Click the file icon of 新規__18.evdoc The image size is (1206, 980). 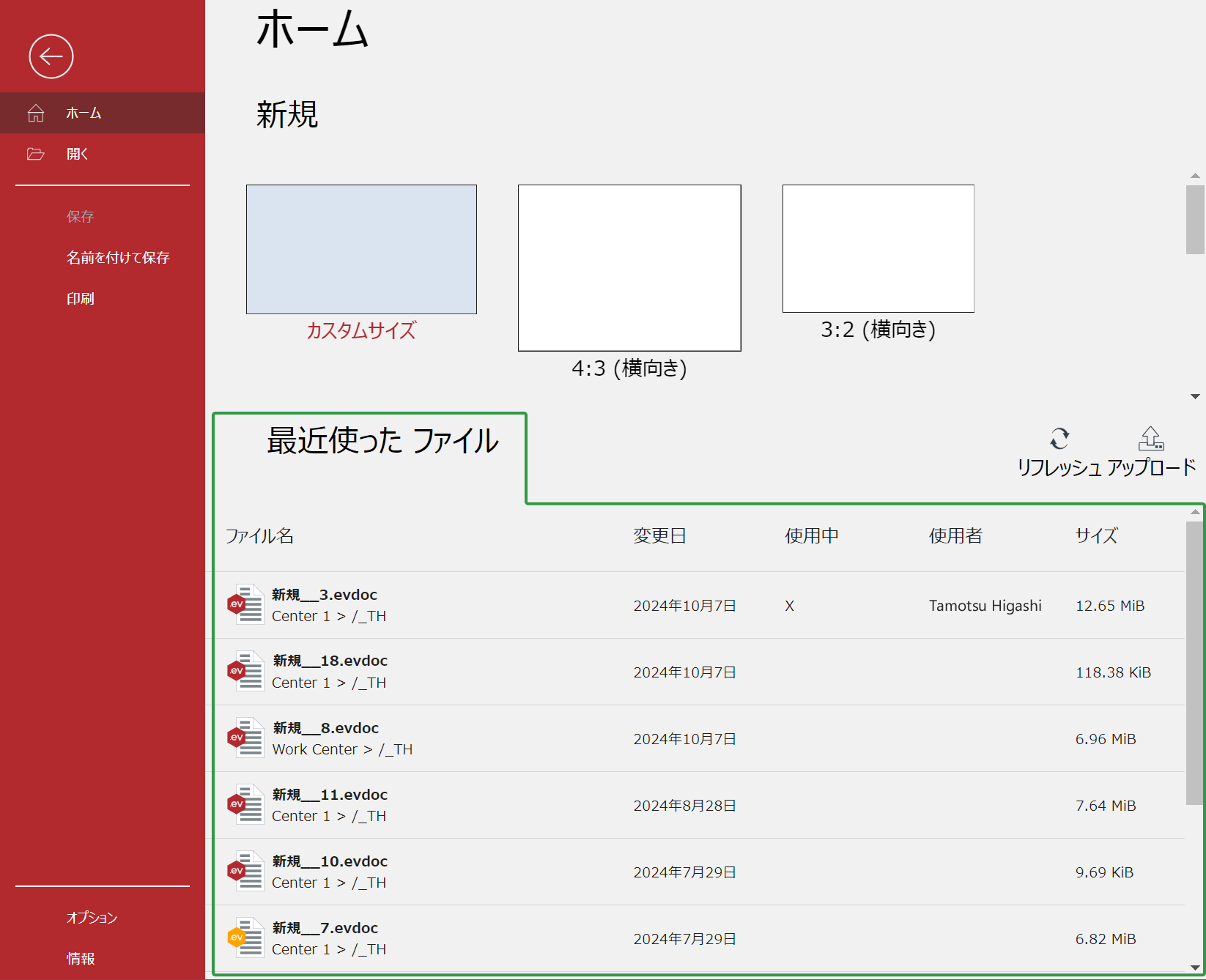pos(245,671)
